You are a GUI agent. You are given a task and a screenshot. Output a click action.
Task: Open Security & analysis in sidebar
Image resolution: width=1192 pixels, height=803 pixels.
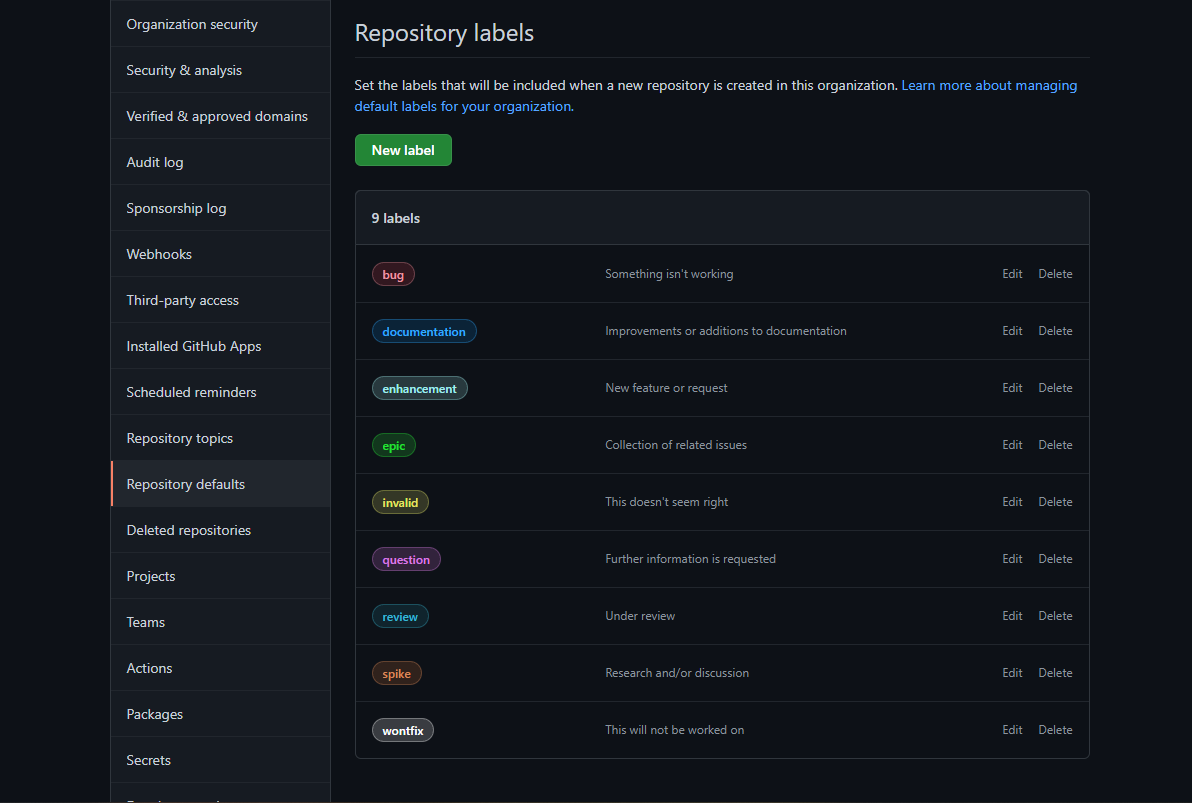(220, 70)
